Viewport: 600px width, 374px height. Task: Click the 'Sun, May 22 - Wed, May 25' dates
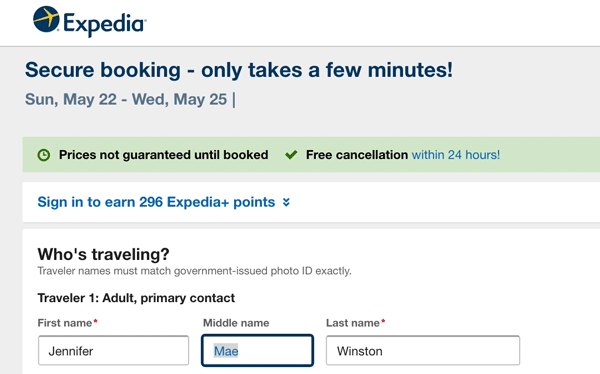click(x=126, y=99)
